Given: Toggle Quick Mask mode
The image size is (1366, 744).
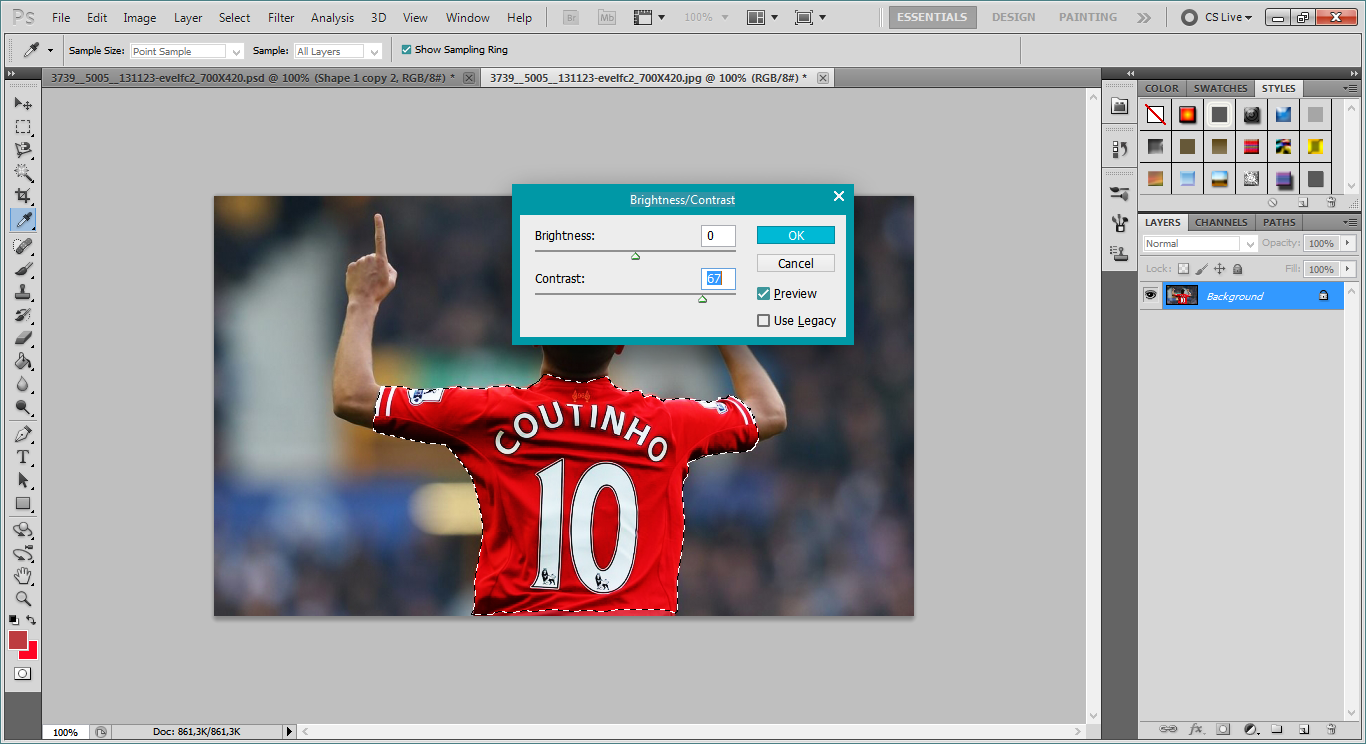Looking at the screenshot, I should [22, 674].
